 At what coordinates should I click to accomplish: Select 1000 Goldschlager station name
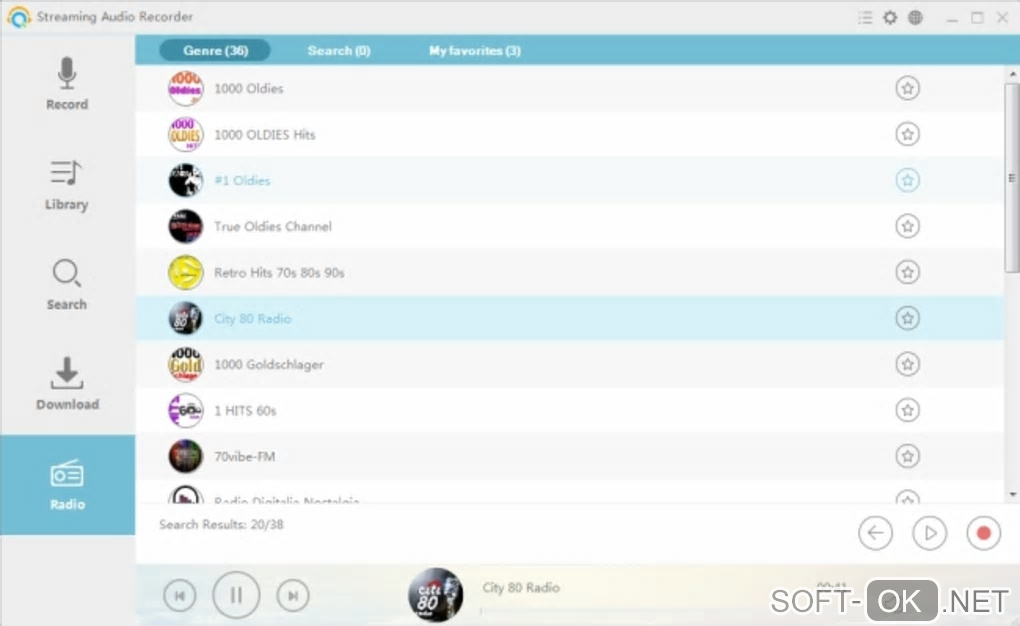[269, 364]
